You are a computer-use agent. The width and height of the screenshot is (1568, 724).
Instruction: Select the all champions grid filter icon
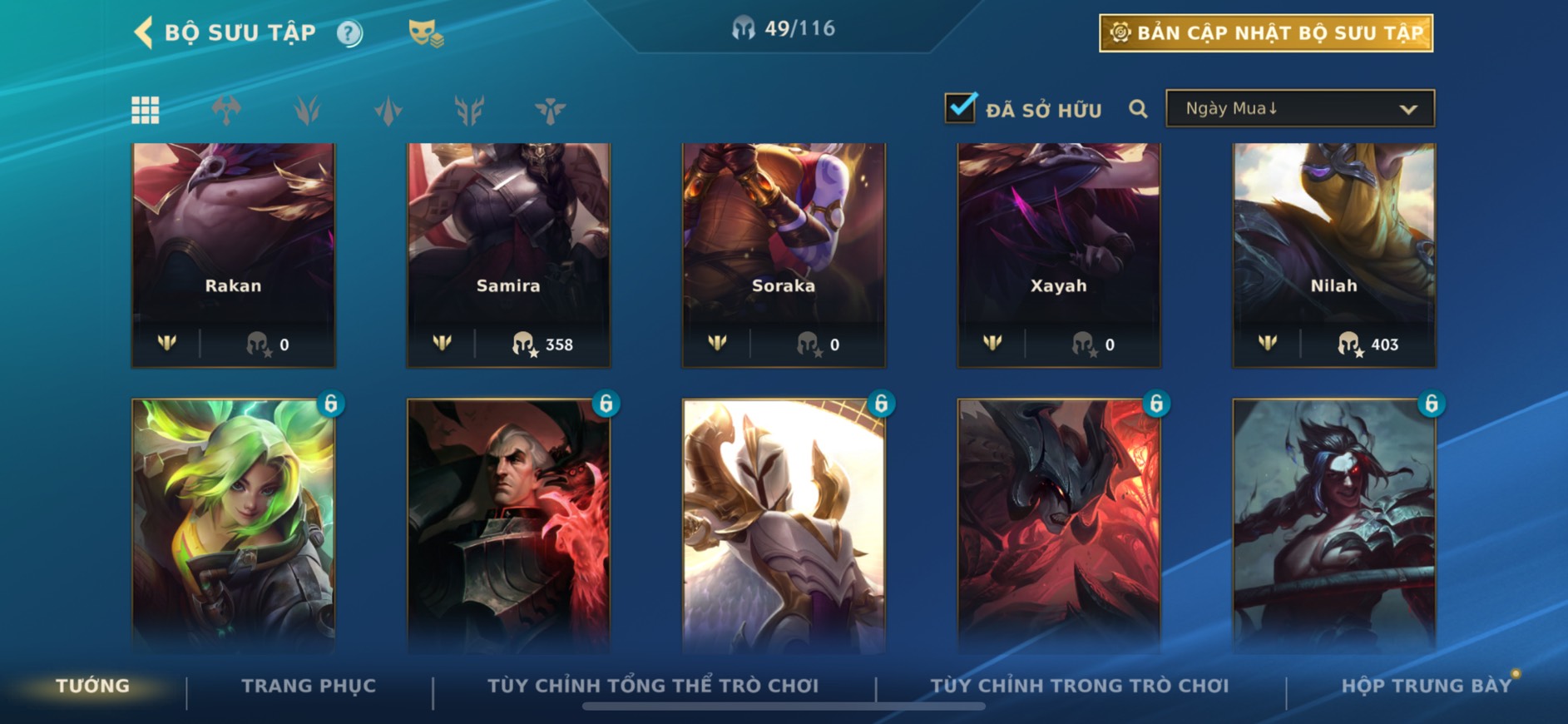click(x=146, y=110)
